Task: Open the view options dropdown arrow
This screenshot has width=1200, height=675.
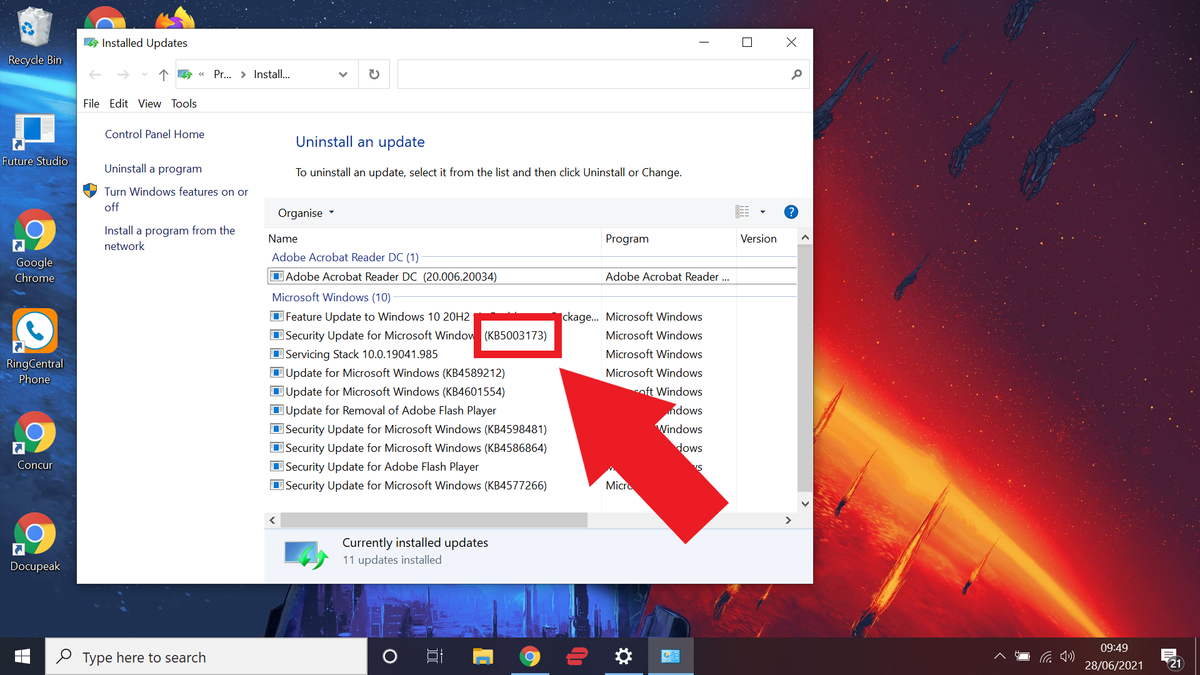Action: point(764,212)
